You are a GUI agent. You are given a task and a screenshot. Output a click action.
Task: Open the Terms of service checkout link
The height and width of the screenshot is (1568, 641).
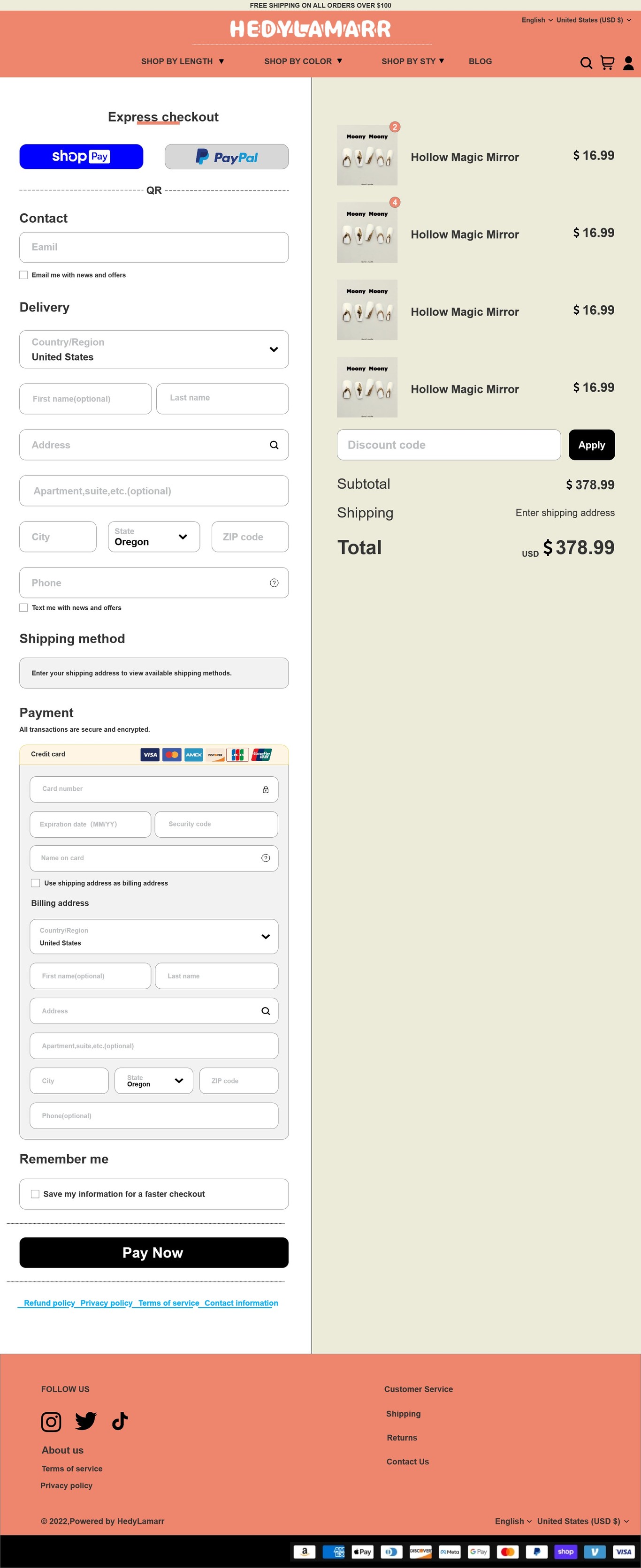(x=168, y=1303)
